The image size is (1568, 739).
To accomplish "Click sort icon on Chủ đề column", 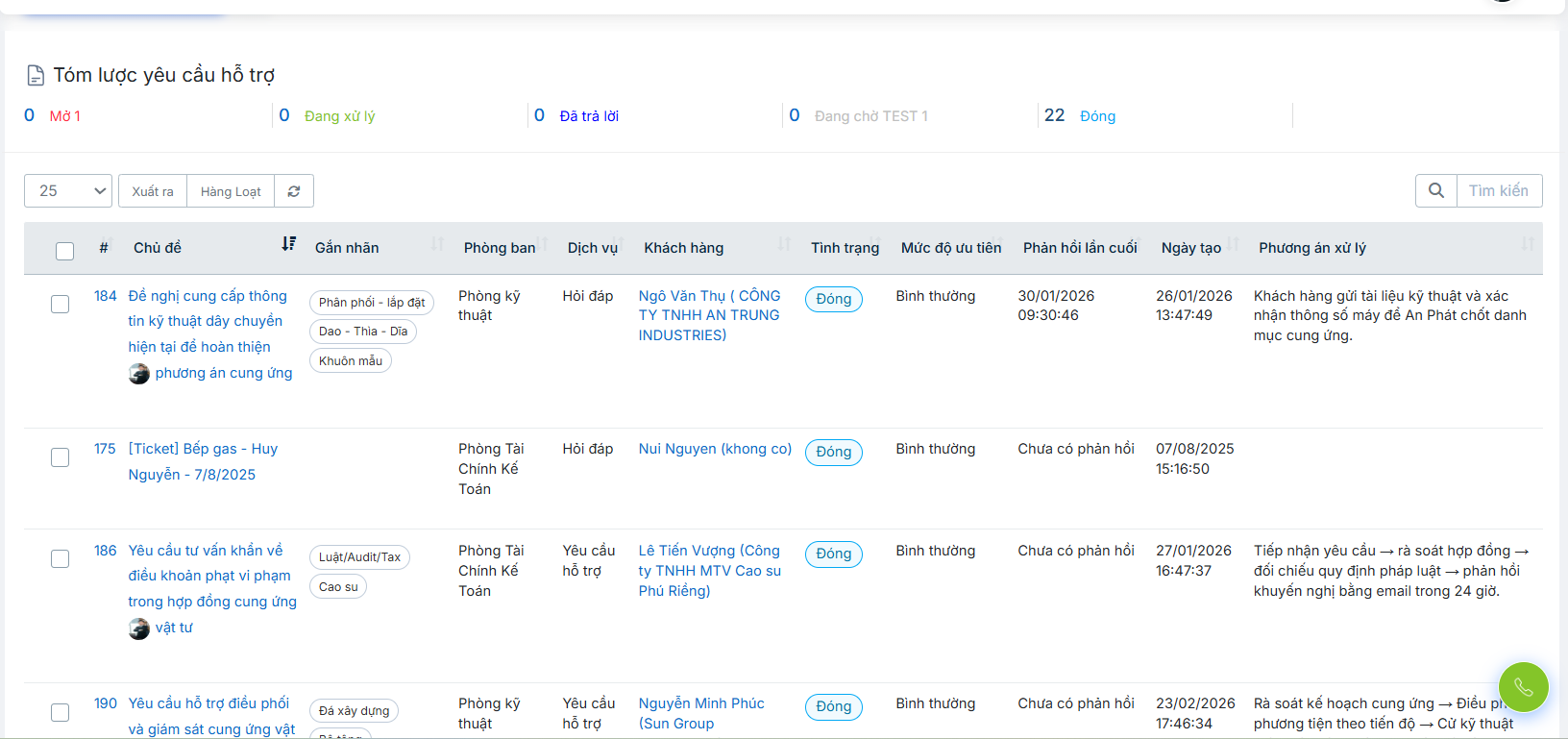I will click(x=288, y=244).
